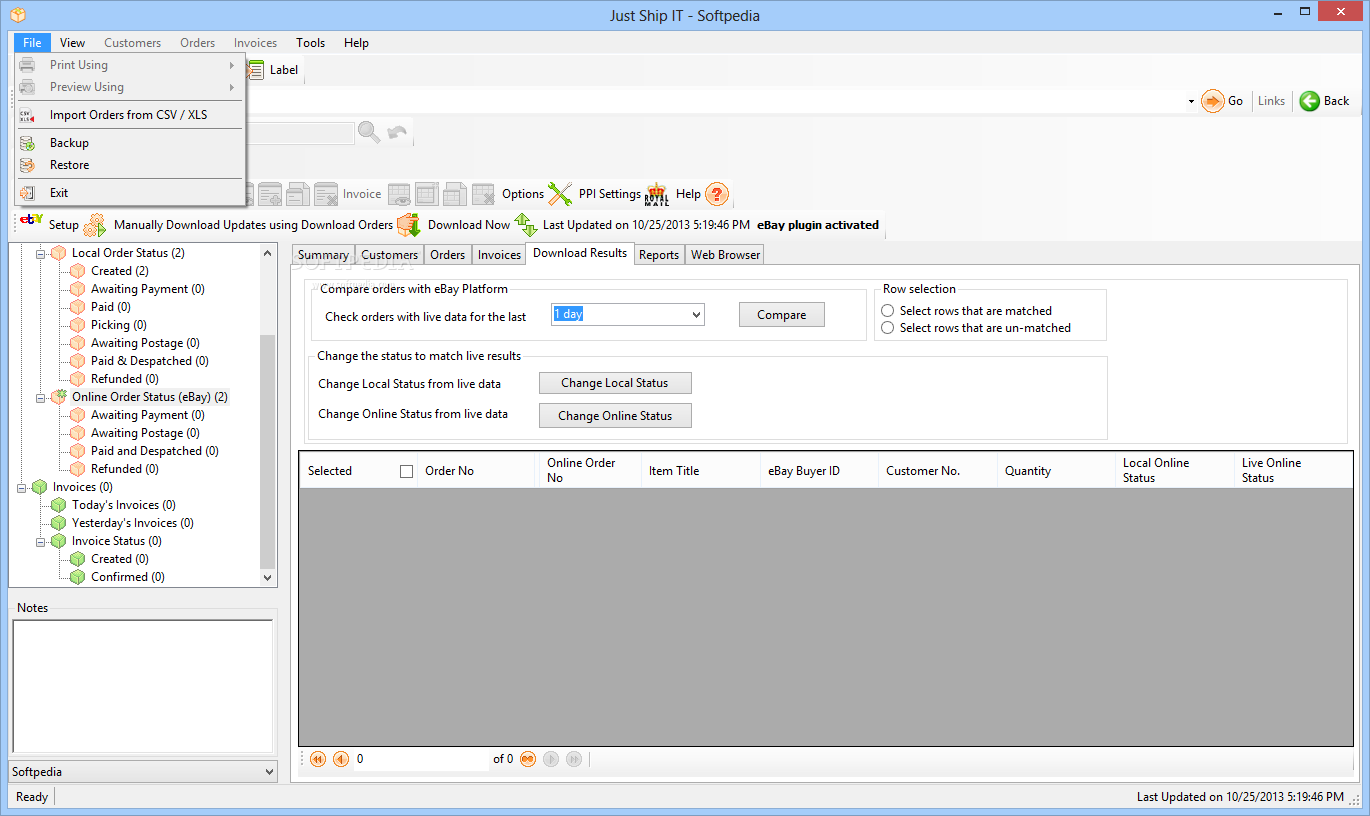Click the delete invoice icon with X
The width and height of the screenshot is (1370, 816).
coord(483,194)
